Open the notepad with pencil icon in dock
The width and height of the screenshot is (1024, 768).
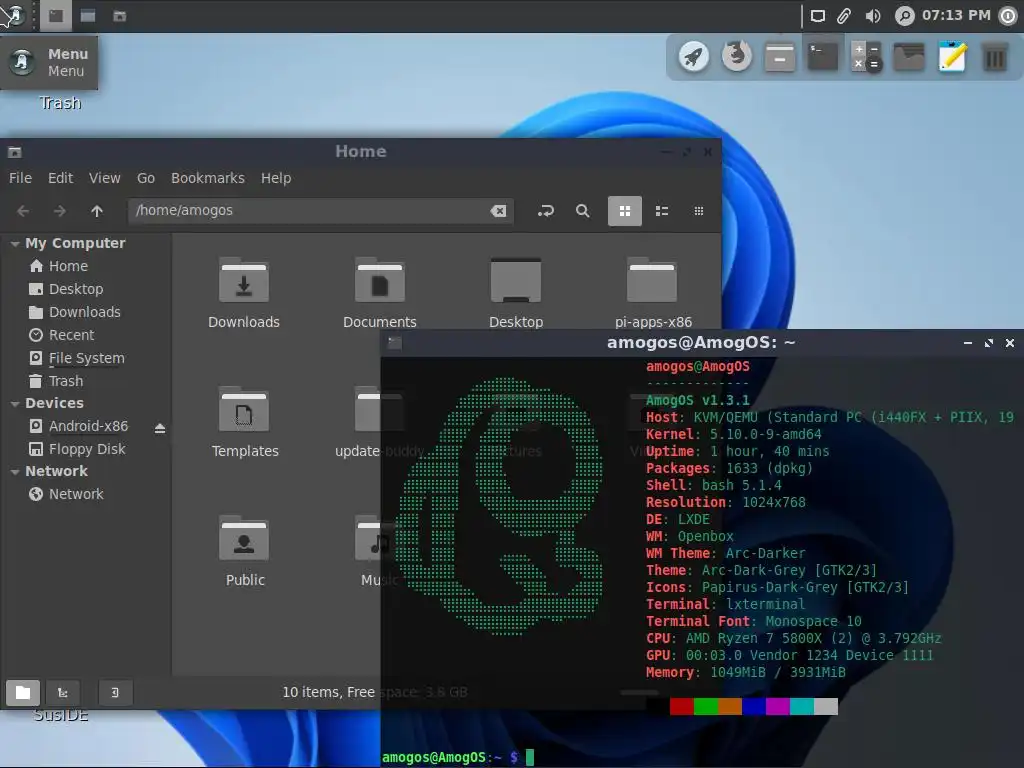point(952,57)
